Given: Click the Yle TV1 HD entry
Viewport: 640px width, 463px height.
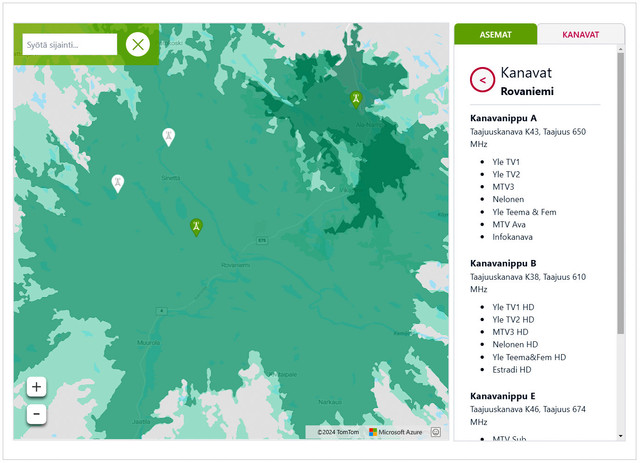Looking at the screenshot, I should tap(513, 307).
